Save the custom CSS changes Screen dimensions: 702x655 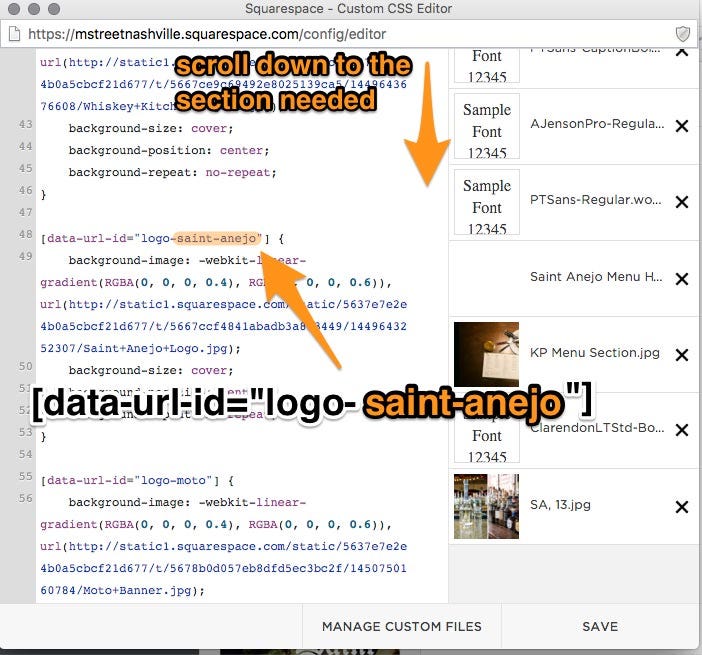point(600,626)
